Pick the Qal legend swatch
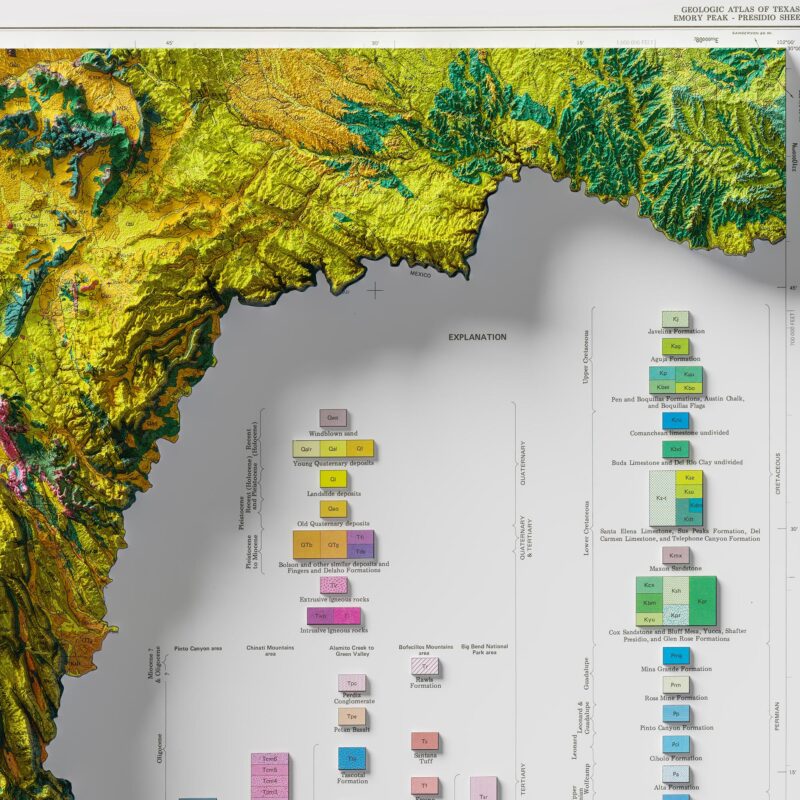 tap(333, 449)
